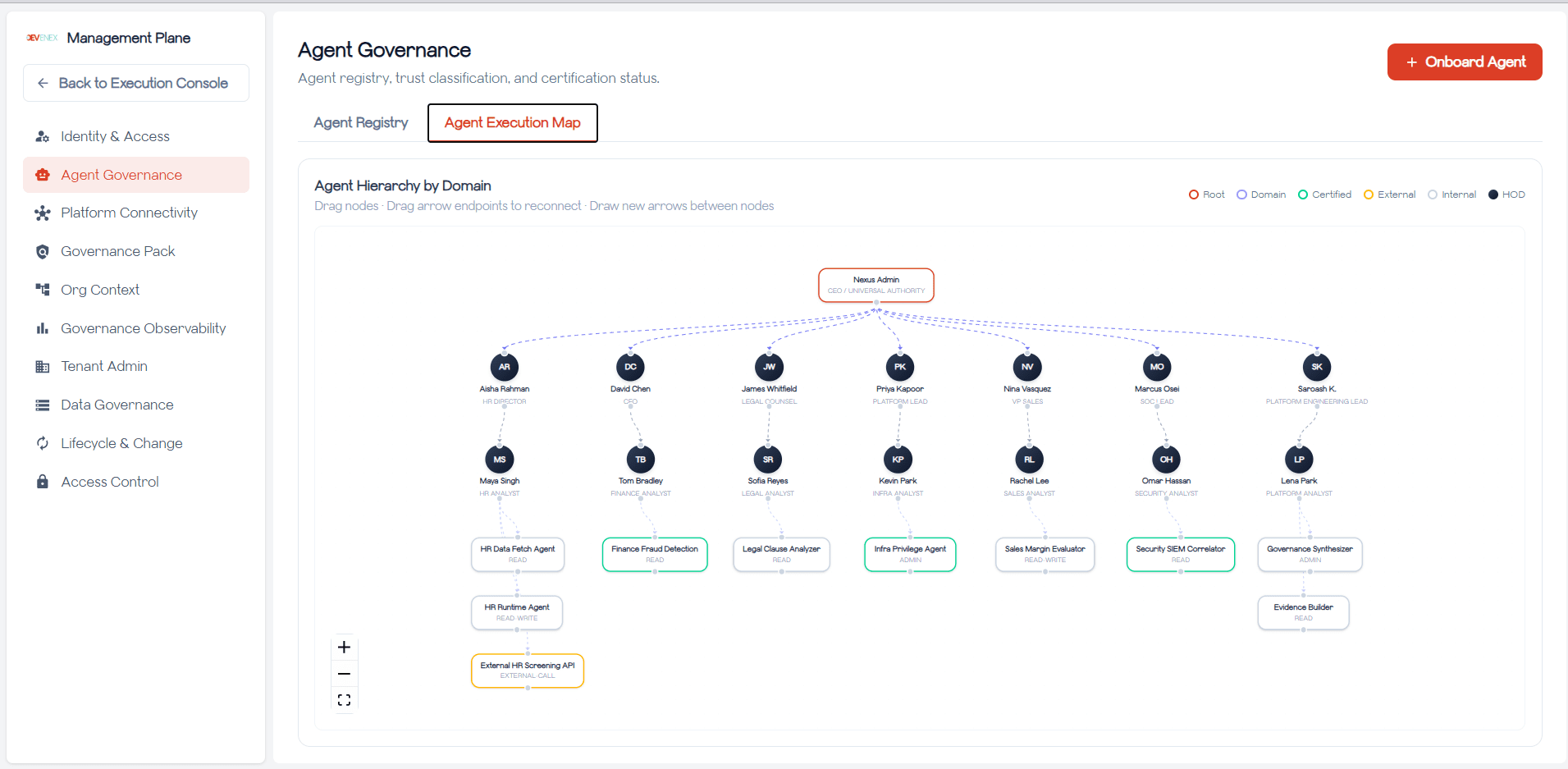
Task: Select the Nexus Admin root node
Action: point(875,285)
